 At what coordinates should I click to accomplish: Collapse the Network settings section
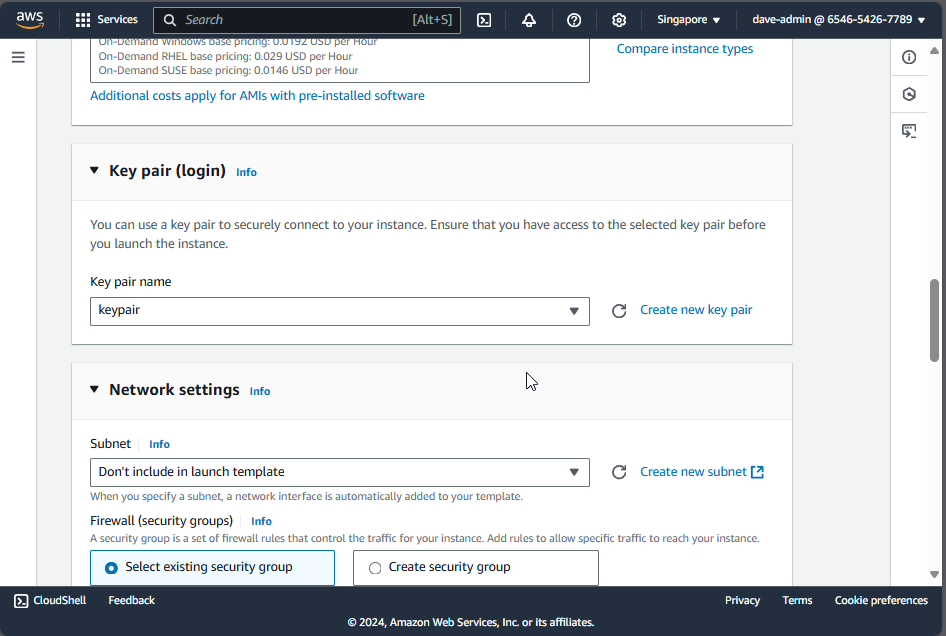pyautogui.click(x=95, y=390)
